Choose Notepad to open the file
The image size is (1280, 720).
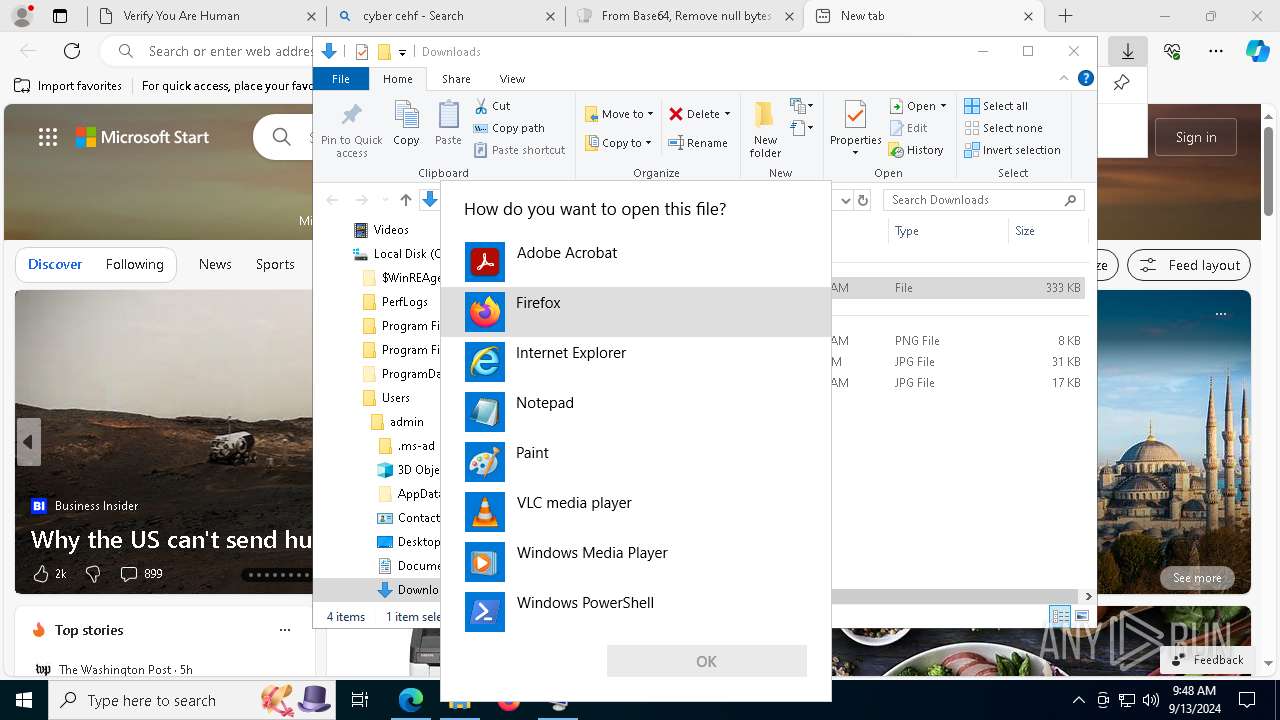[635, 412]
